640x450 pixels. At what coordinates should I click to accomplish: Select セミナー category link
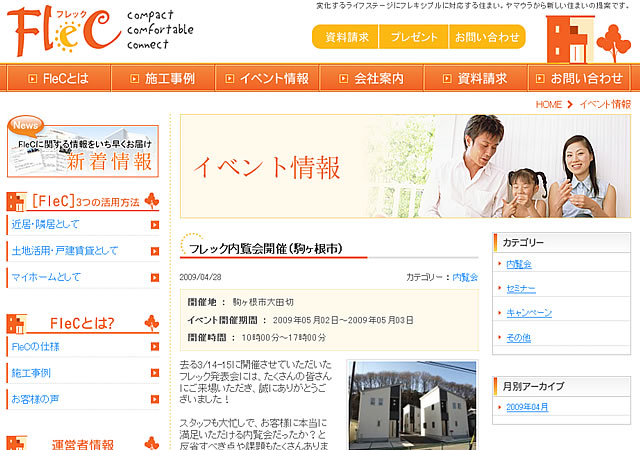[x=521, y=289]
